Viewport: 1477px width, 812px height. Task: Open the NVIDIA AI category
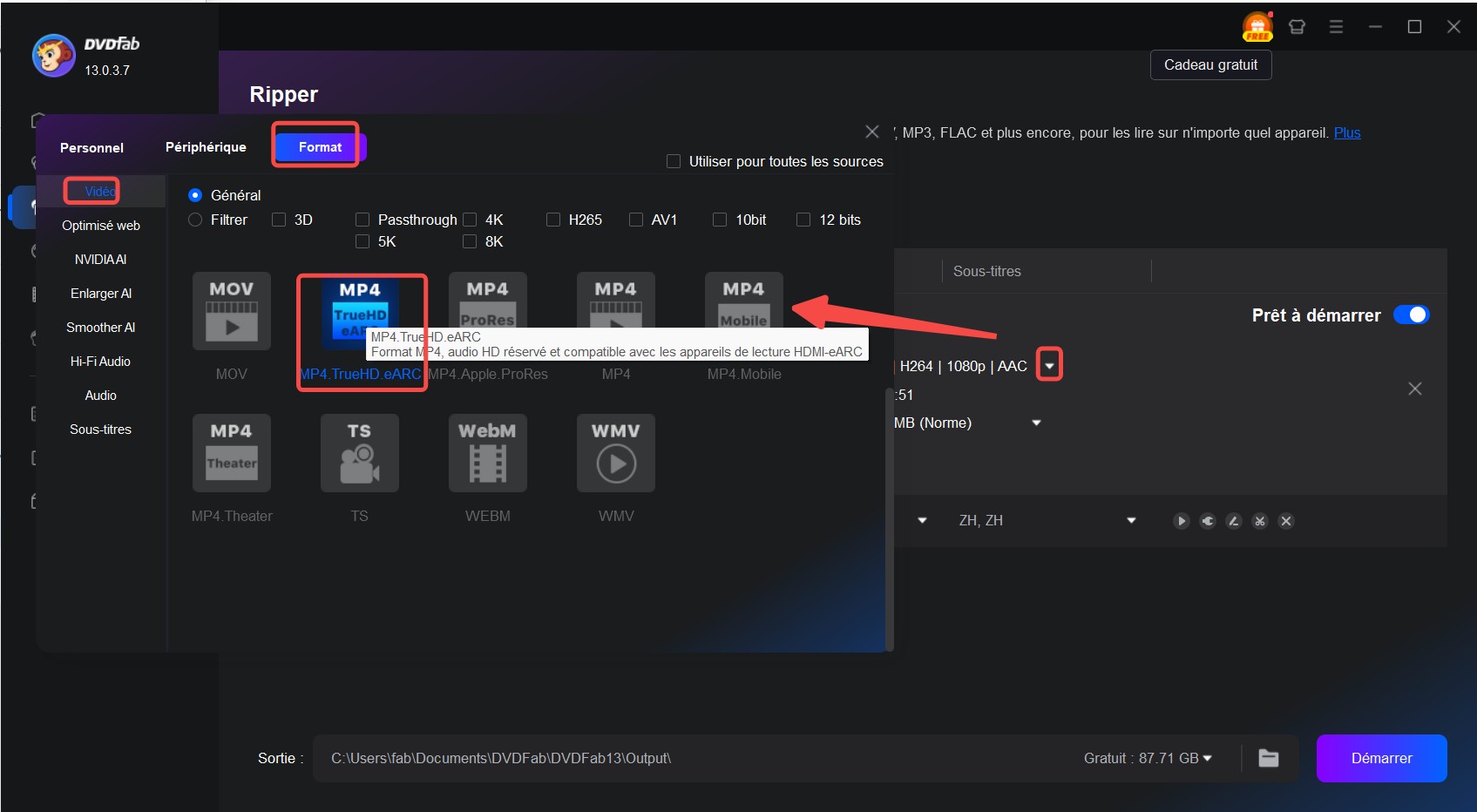coord(100,259)
